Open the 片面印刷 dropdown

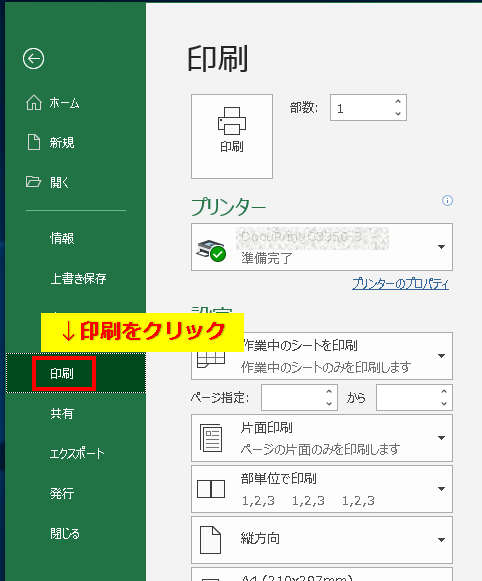pos(322,438)
